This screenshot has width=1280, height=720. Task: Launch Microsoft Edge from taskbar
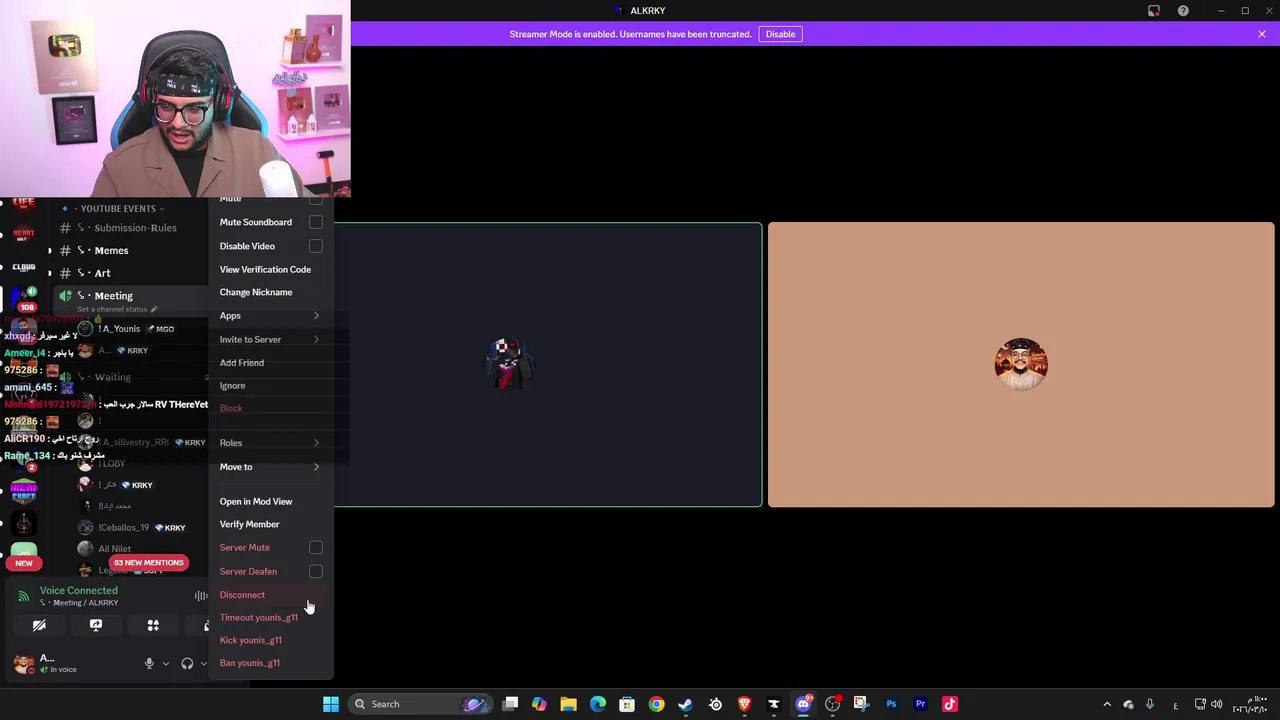598,704
